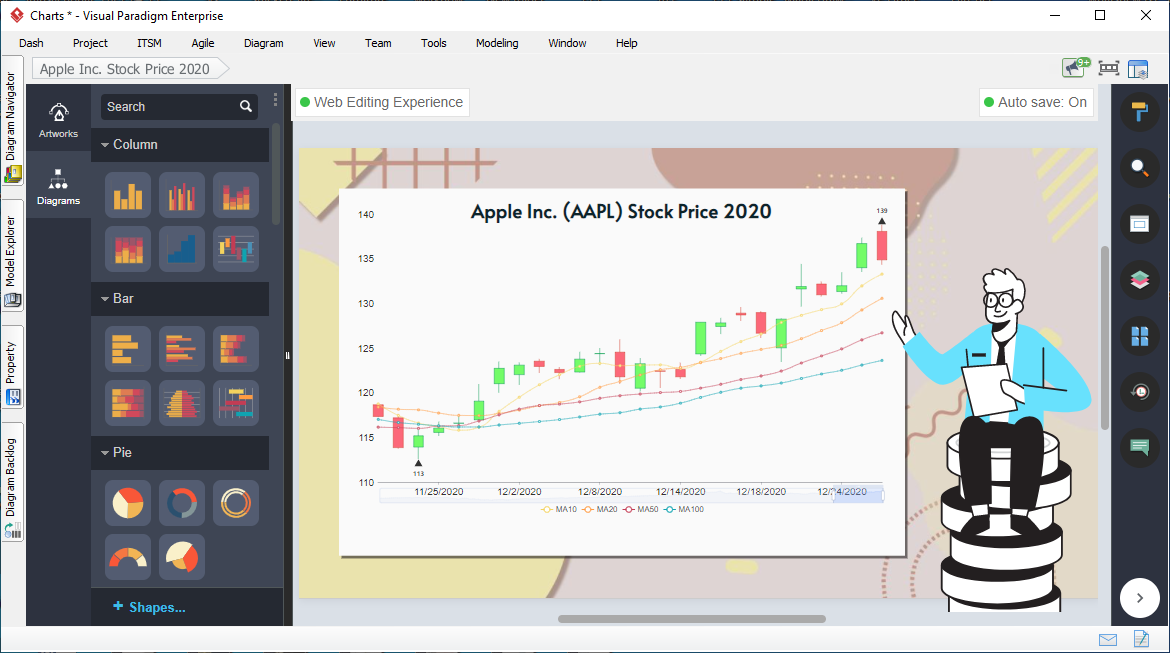Select the pie chart icon
Screen dimensions: 1170x653
[x=128, y=503]
